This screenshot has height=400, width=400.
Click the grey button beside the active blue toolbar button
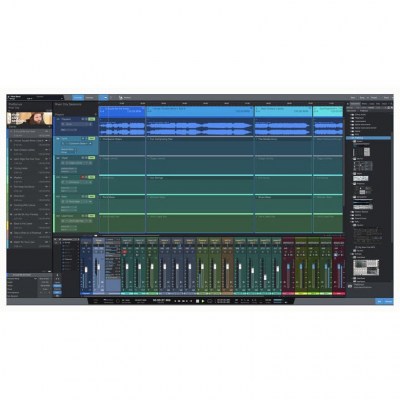point(89,98)
